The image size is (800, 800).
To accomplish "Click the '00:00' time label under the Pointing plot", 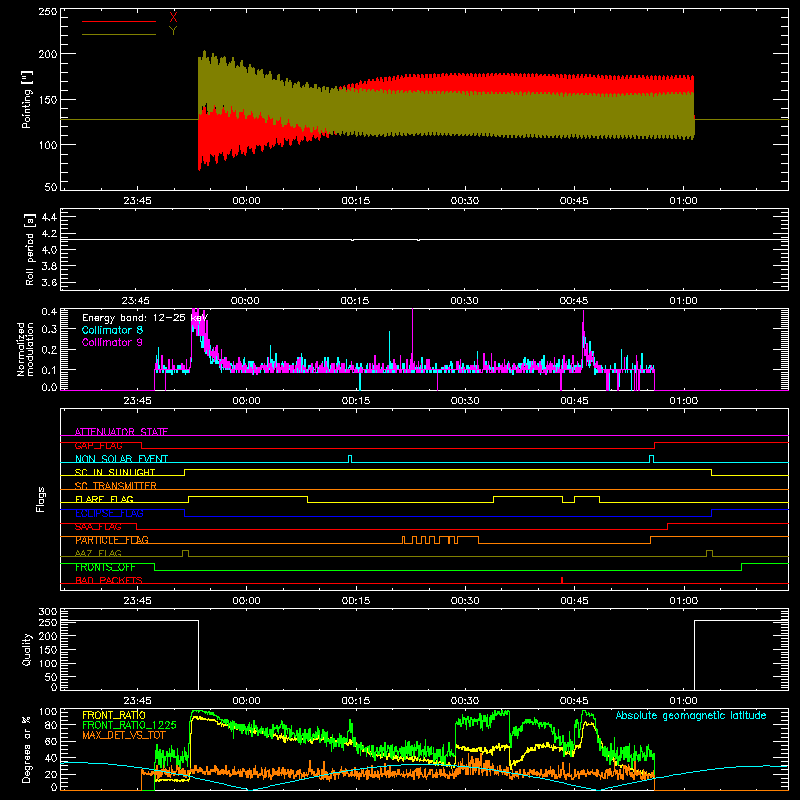I will [246, 201].
